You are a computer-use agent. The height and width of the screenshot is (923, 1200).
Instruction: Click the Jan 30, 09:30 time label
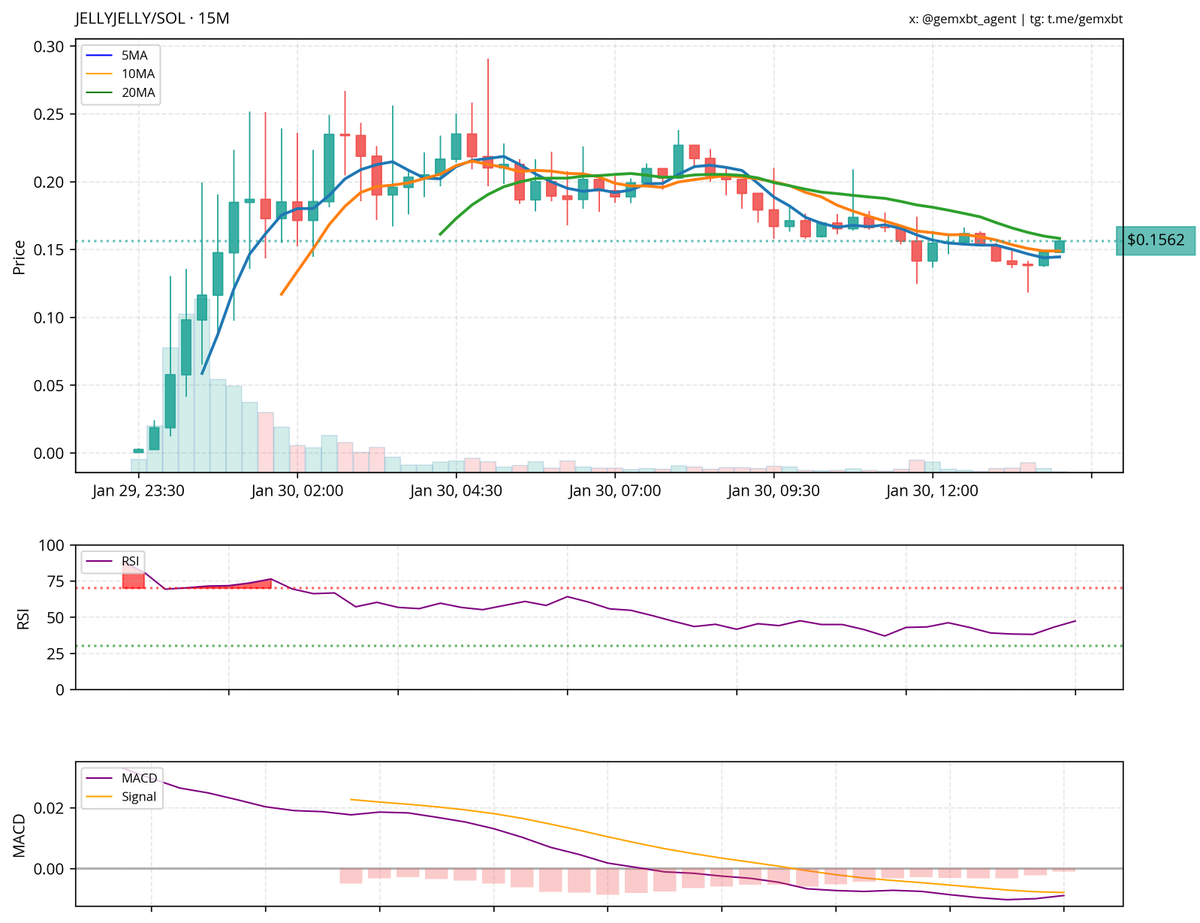pyautogui.click(x=774, y=490)
